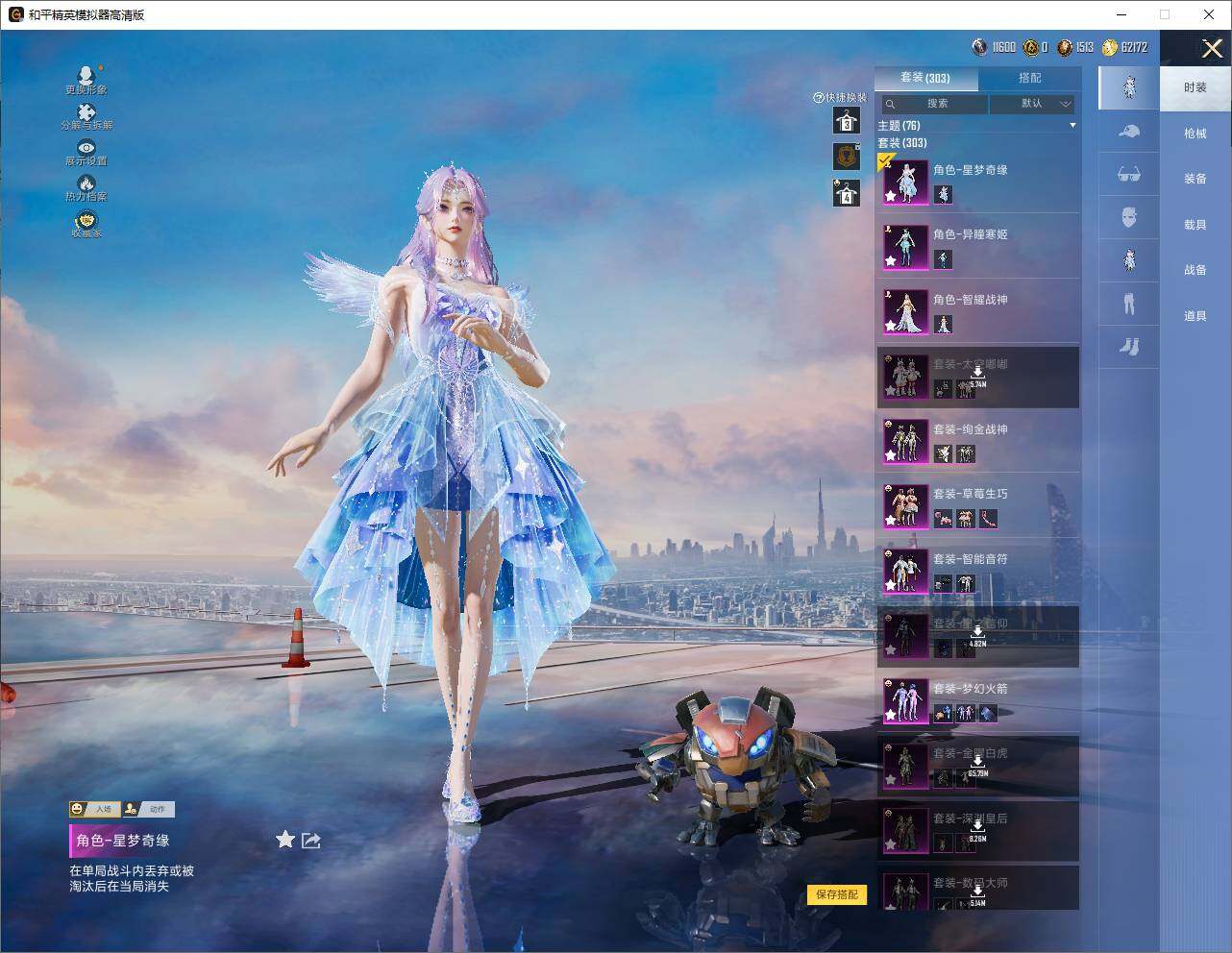The image size is (1232, 953).
Task: Toggle favorite star on 角色-异瞳寒姬 thumbnail
Action: click(891, 260)
